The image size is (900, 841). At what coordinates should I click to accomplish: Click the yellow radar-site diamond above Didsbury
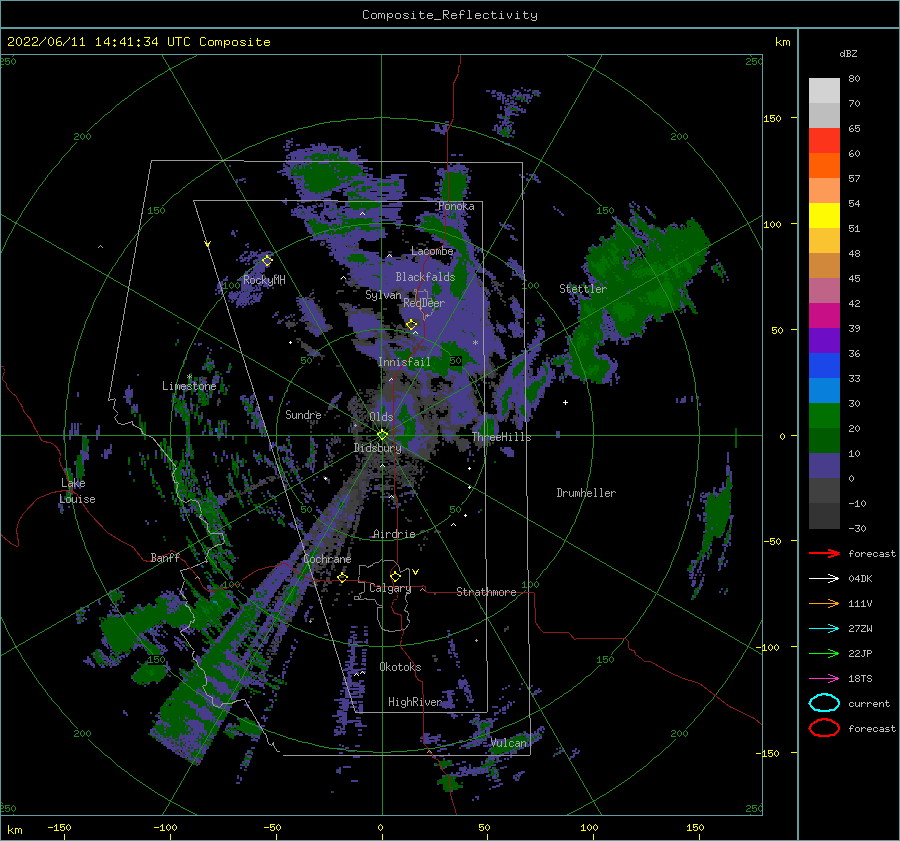pyautogui.click(x=382, y=435)
